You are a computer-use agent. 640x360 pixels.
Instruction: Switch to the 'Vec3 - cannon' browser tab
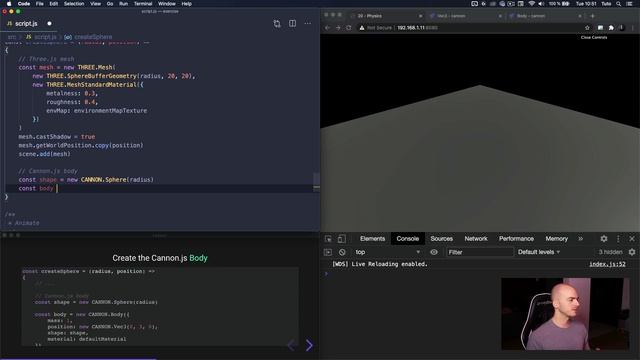[465, 16]
